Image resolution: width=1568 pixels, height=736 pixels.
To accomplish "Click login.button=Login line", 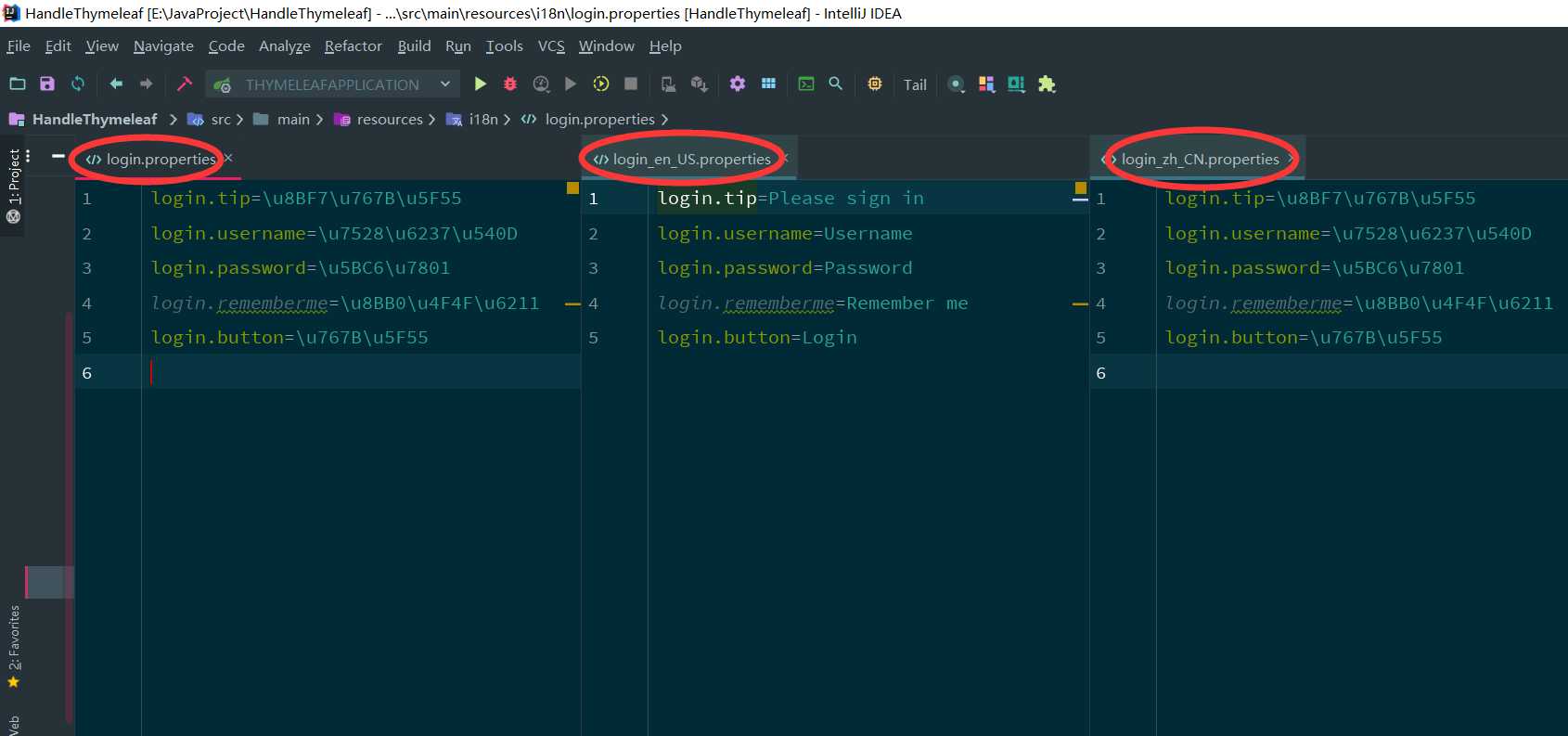I will click(x=757, y=337).
